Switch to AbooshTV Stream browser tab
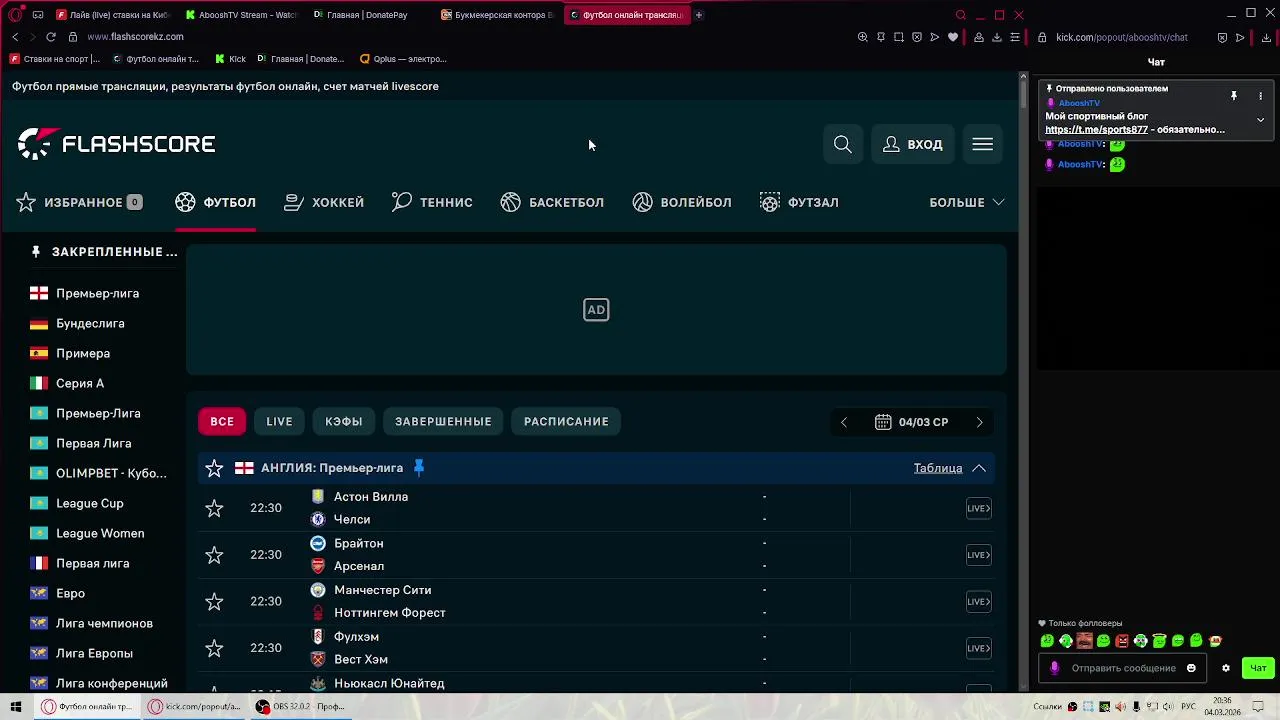This screenshot has width=1280, height=720. pyautogui.click(x=241, y=15)
